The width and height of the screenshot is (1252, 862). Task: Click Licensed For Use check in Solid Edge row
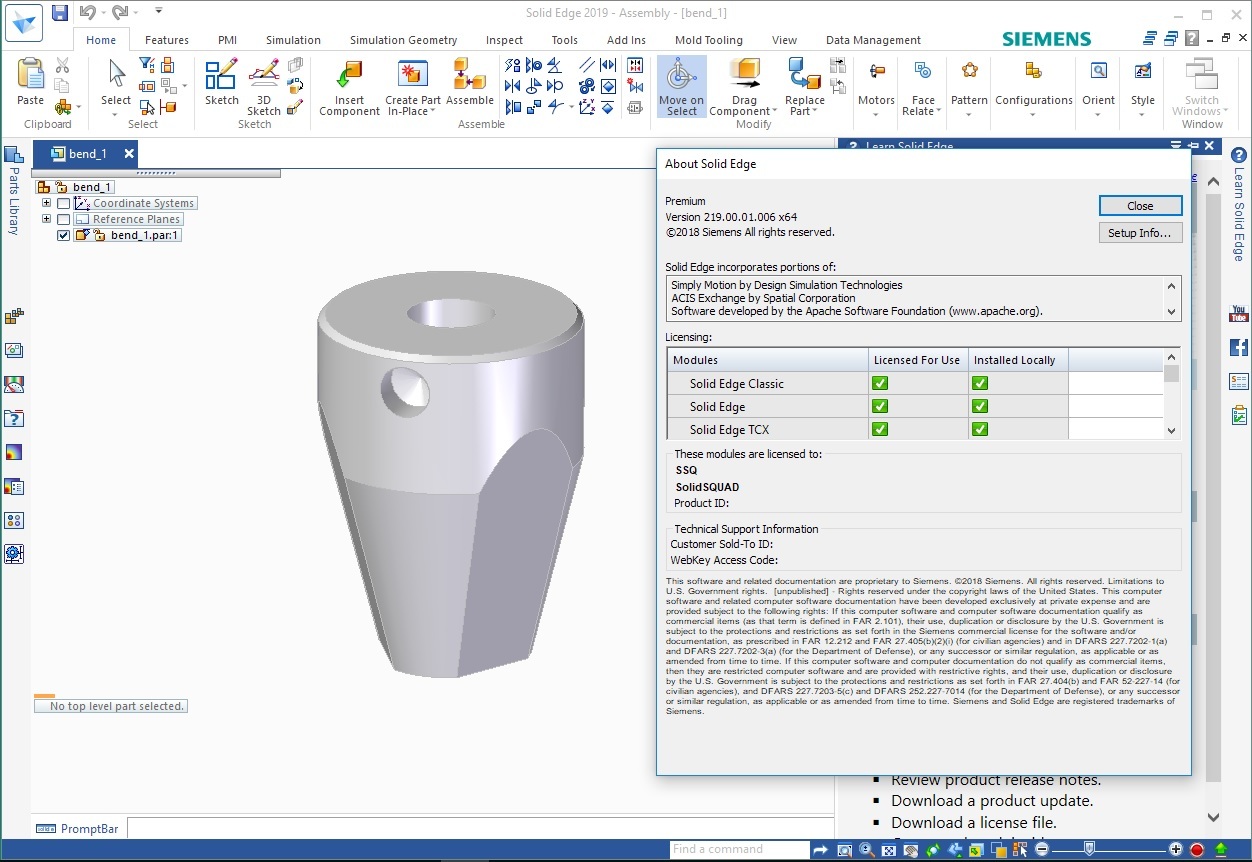coord(880,406)
